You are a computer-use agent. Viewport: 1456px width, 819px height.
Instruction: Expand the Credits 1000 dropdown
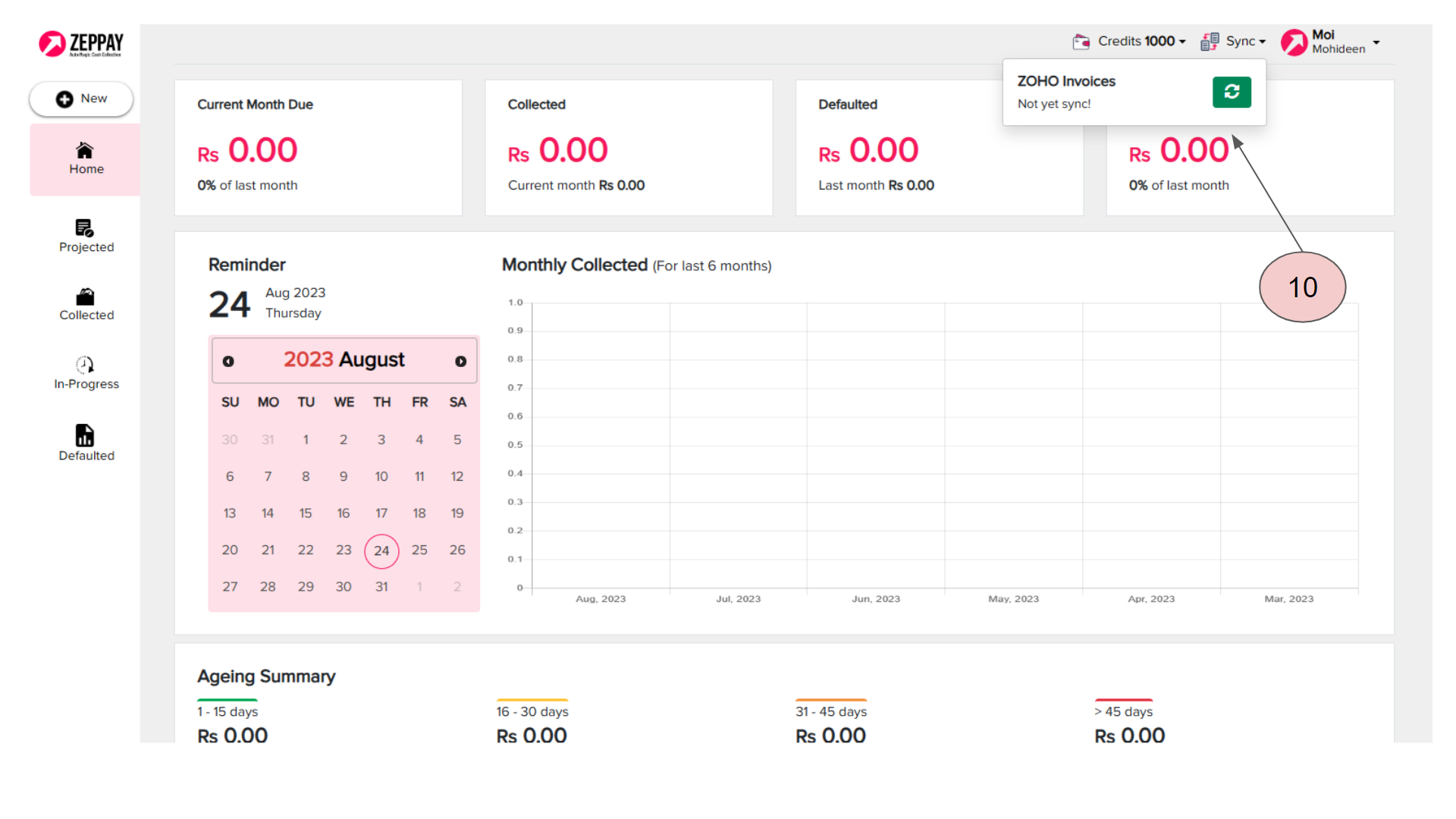[1141, 42]
